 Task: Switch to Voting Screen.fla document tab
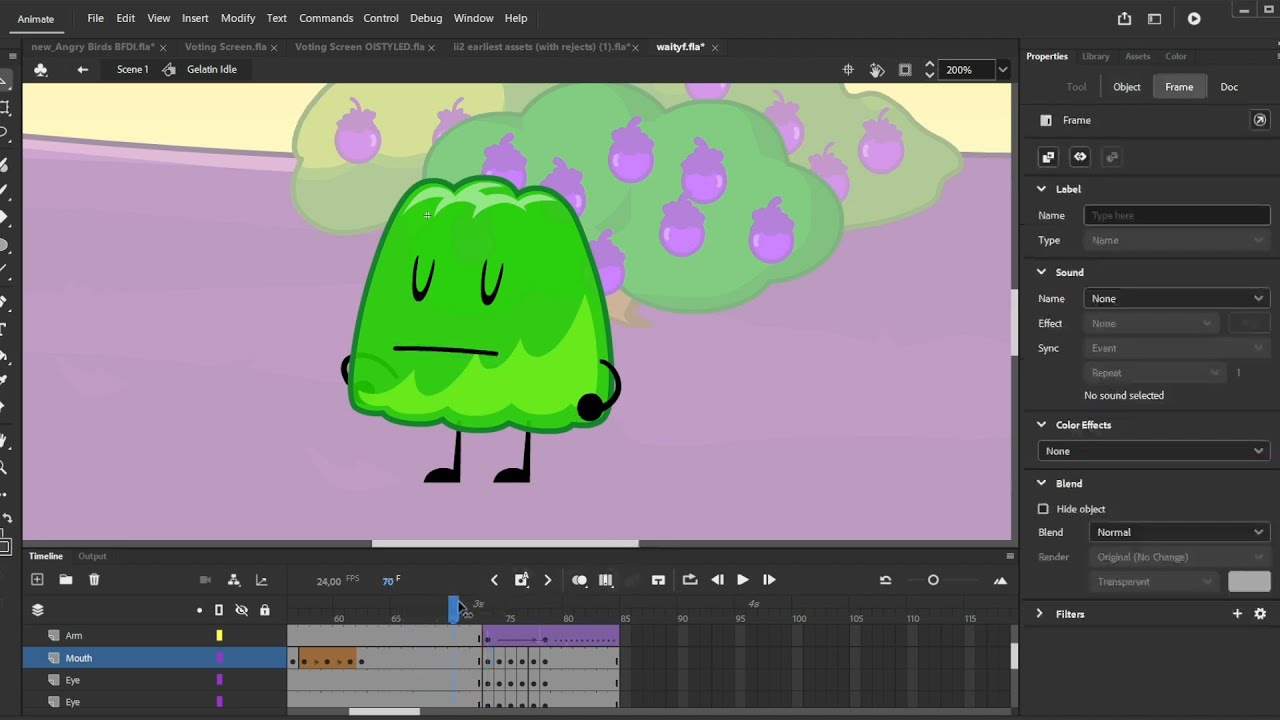coord(225,47)
